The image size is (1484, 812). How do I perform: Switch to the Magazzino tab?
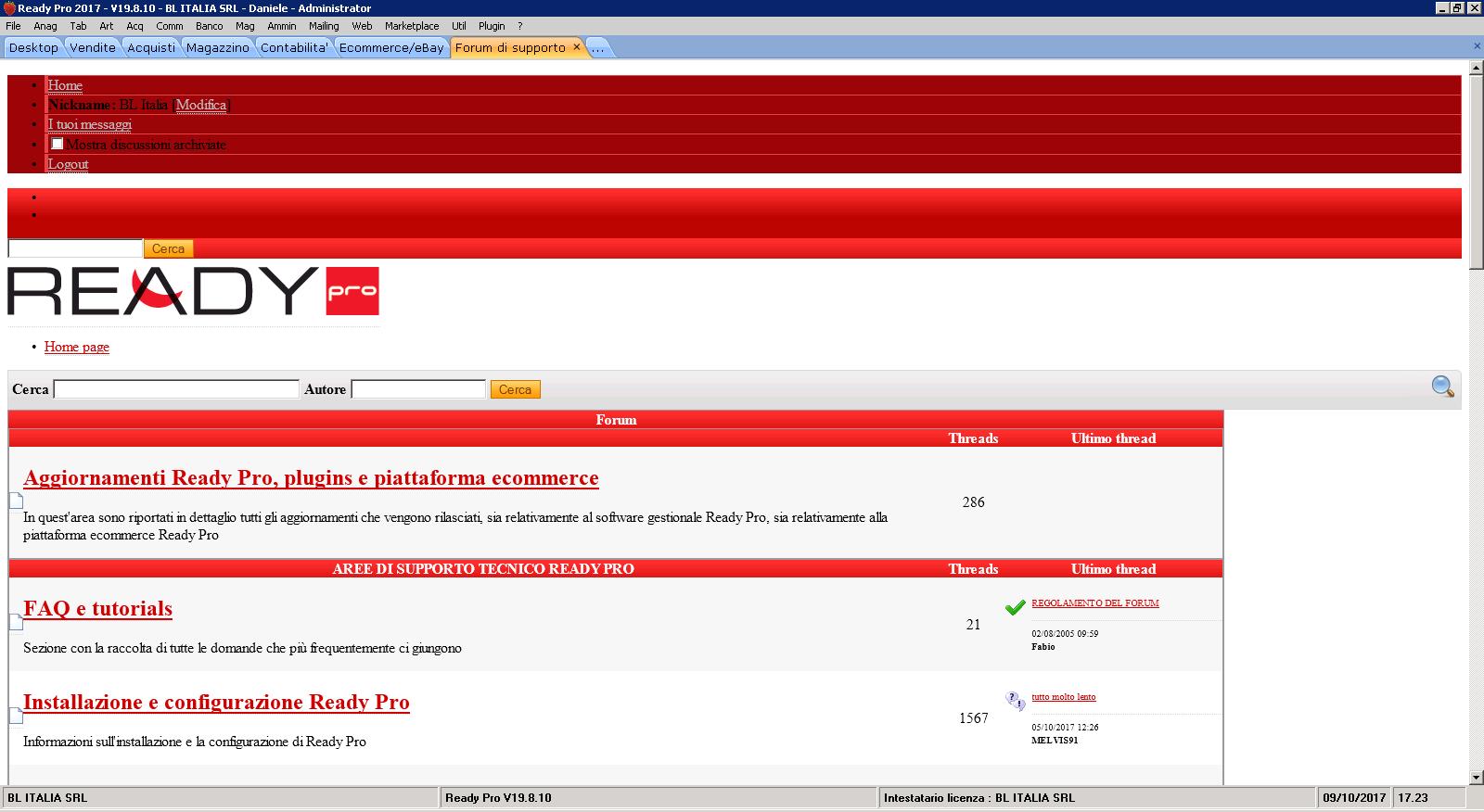tap(218, 47)
